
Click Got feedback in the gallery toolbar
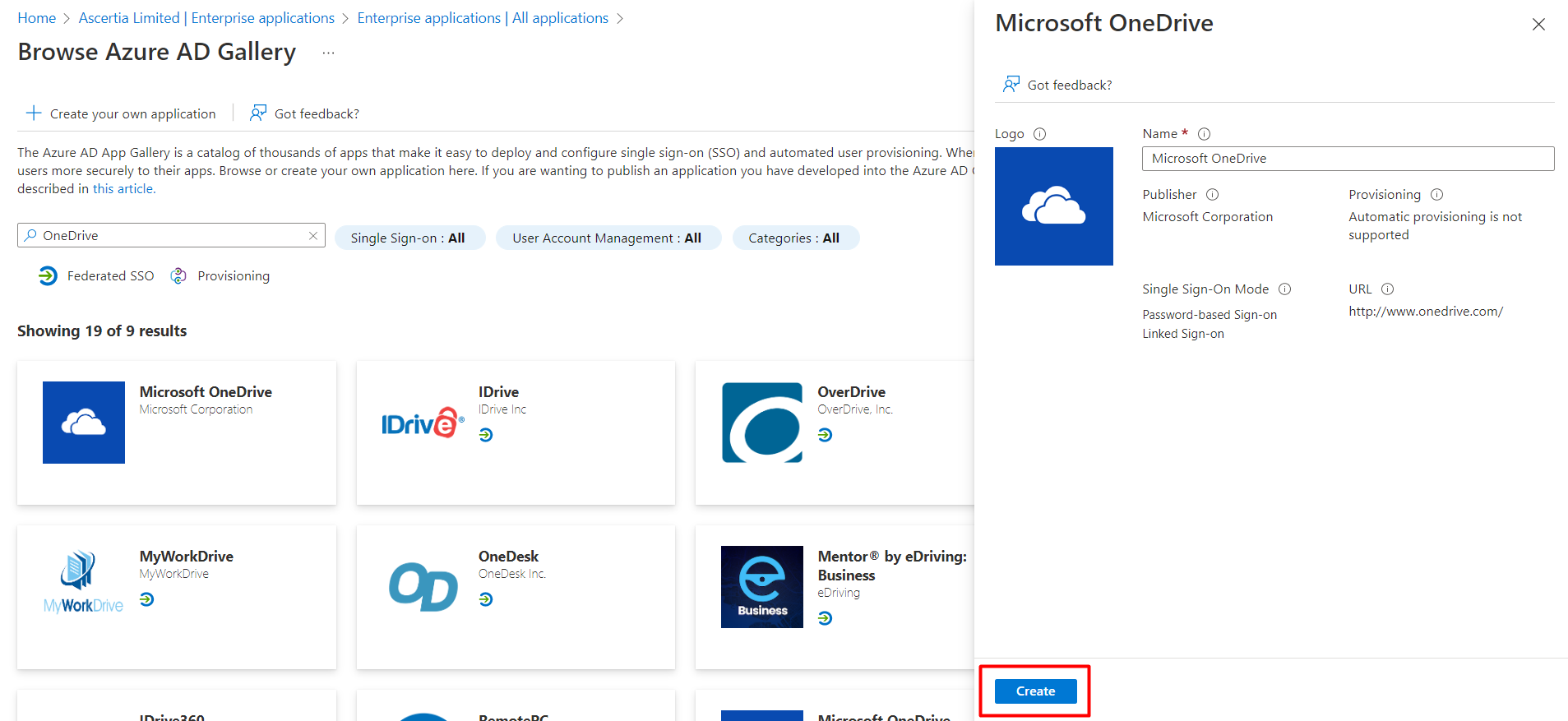[x=305, y=113]
